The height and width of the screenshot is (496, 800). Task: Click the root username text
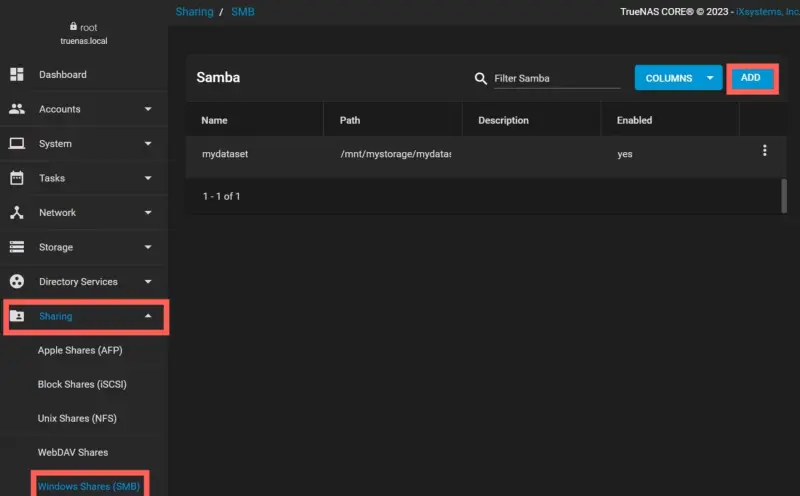pyautogui.click(x=89, y=28)
